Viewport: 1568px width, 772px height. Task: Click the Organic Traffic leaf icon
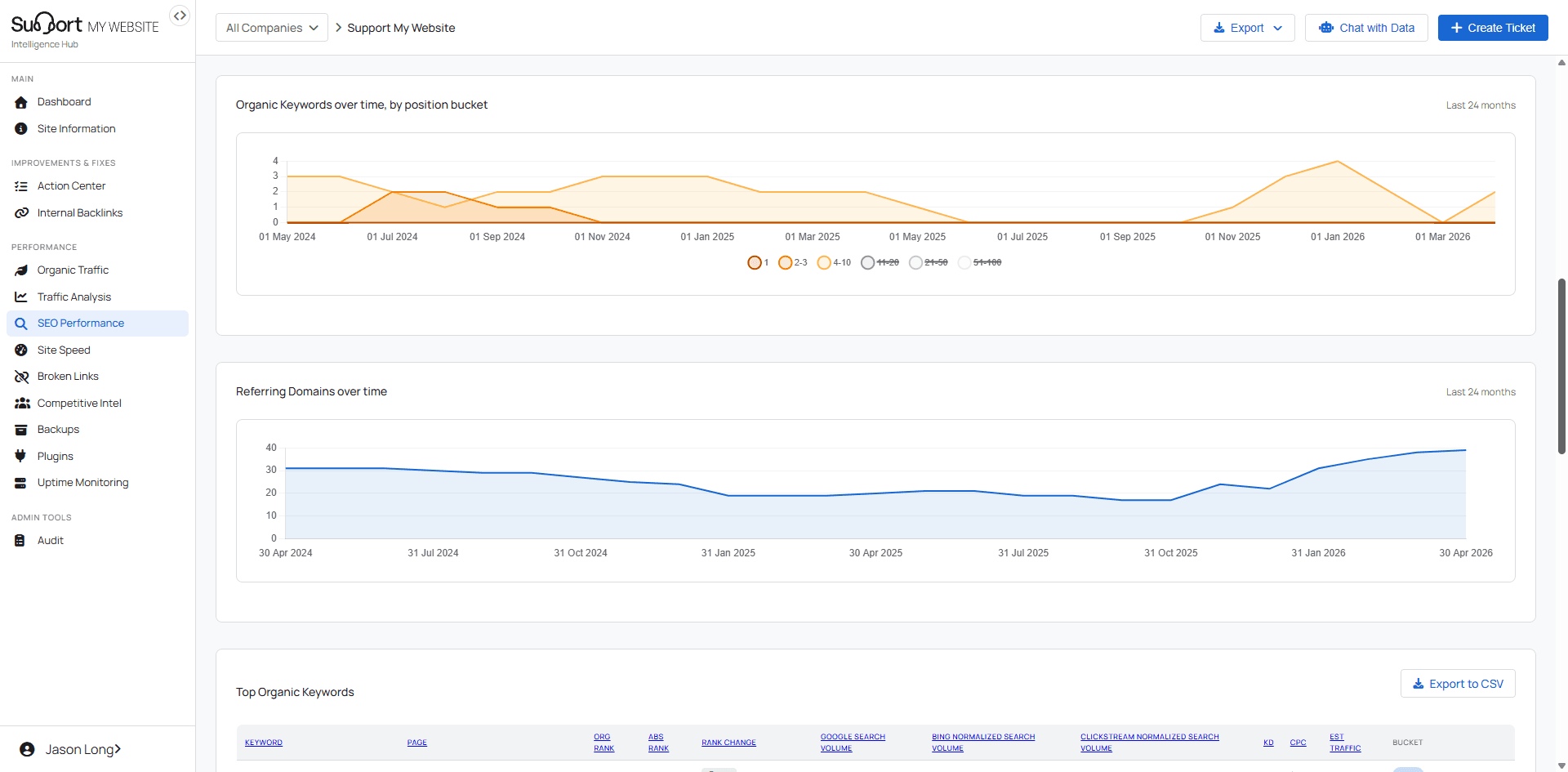pos(21,270)
